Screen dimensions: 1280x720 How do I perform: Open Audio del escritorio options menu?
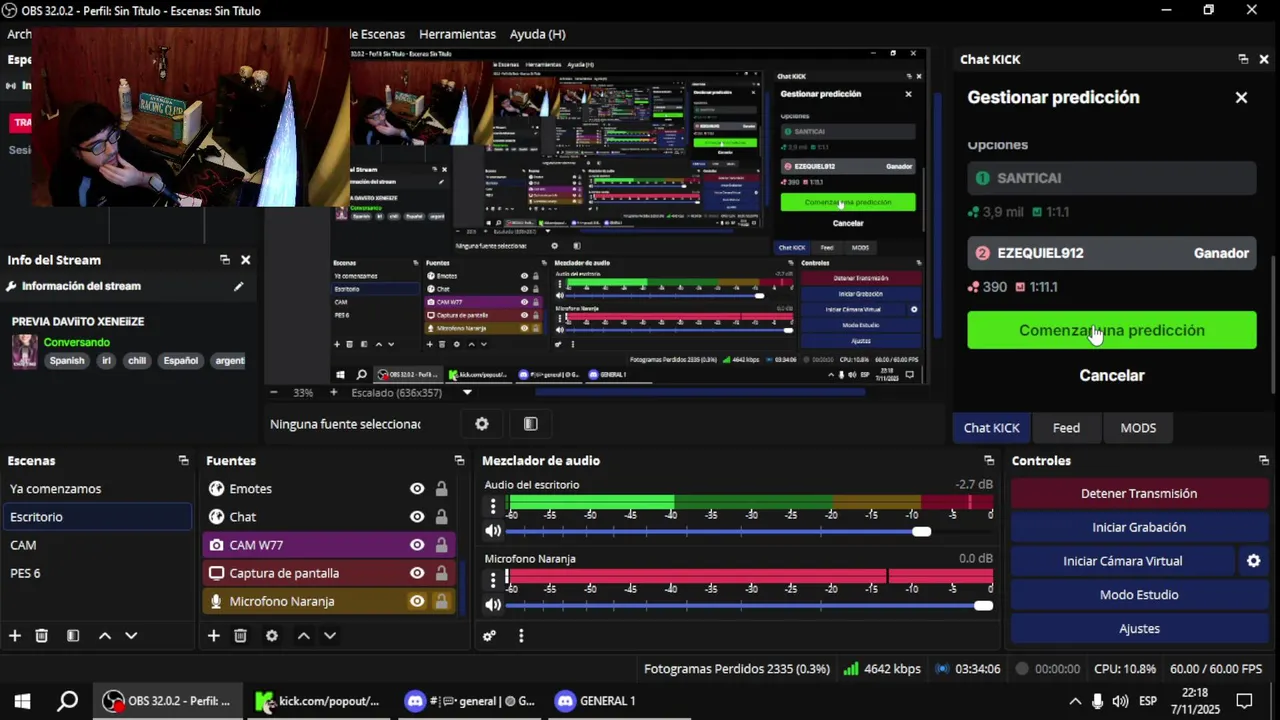[493, 507]
